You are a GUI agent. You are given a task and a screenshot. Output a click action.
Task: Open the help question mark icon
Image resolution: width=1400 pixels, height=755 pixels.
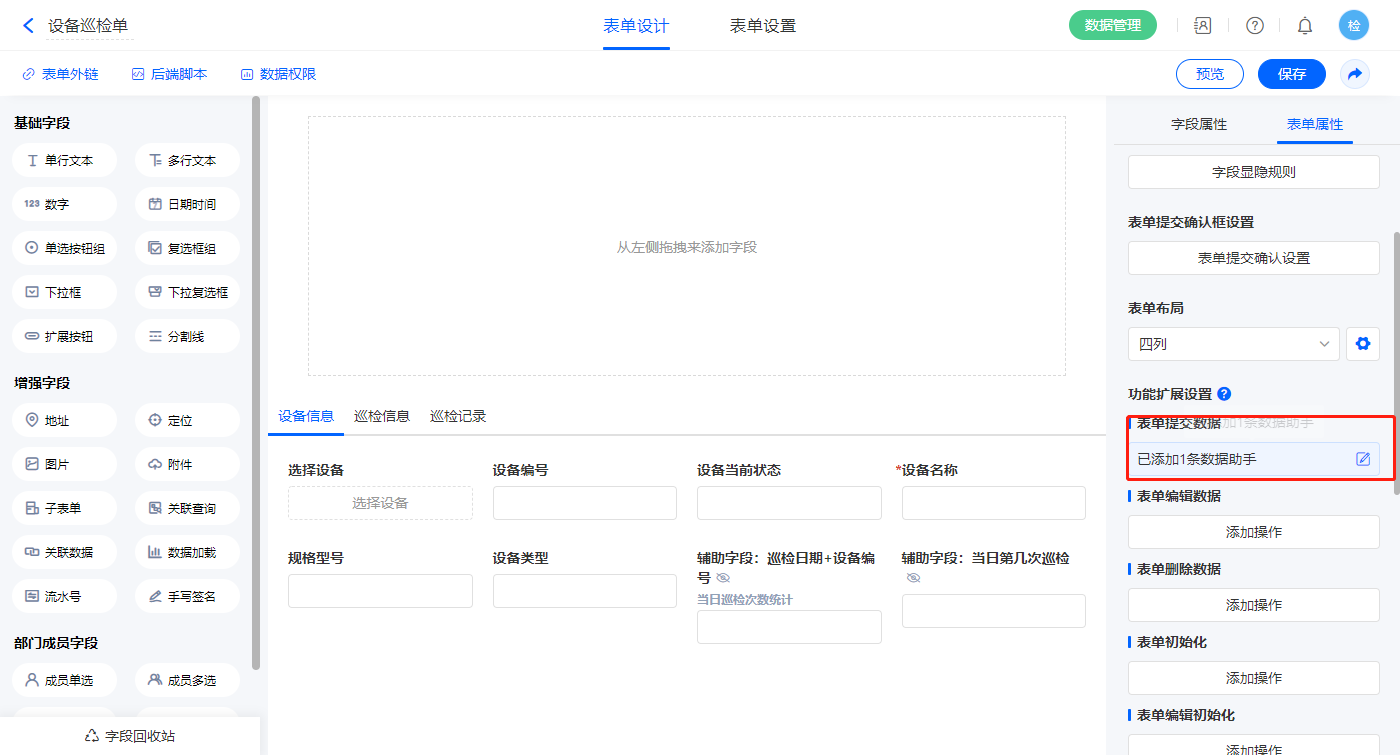[1254, 26]
